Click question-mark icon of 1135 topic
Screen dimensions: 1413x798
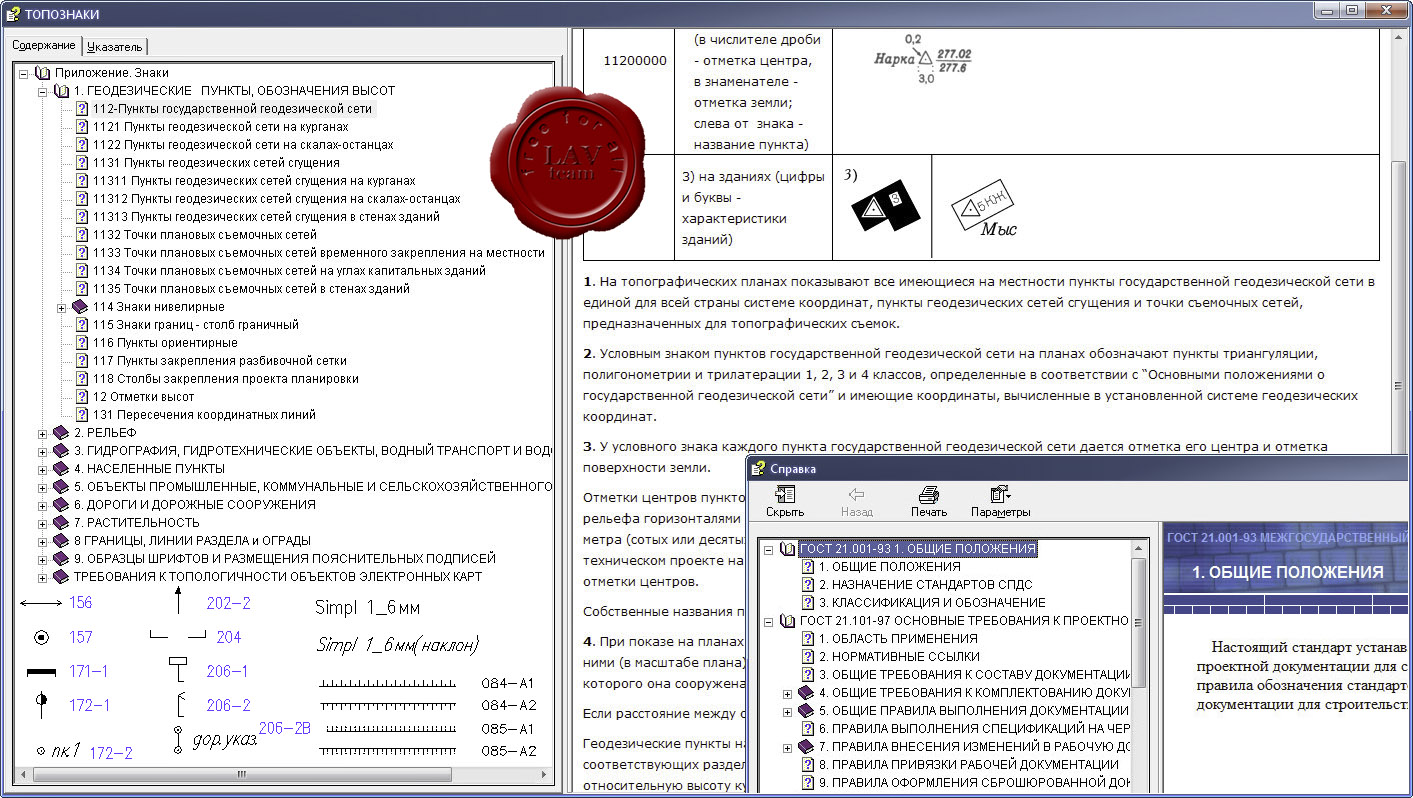coord(82,289)
